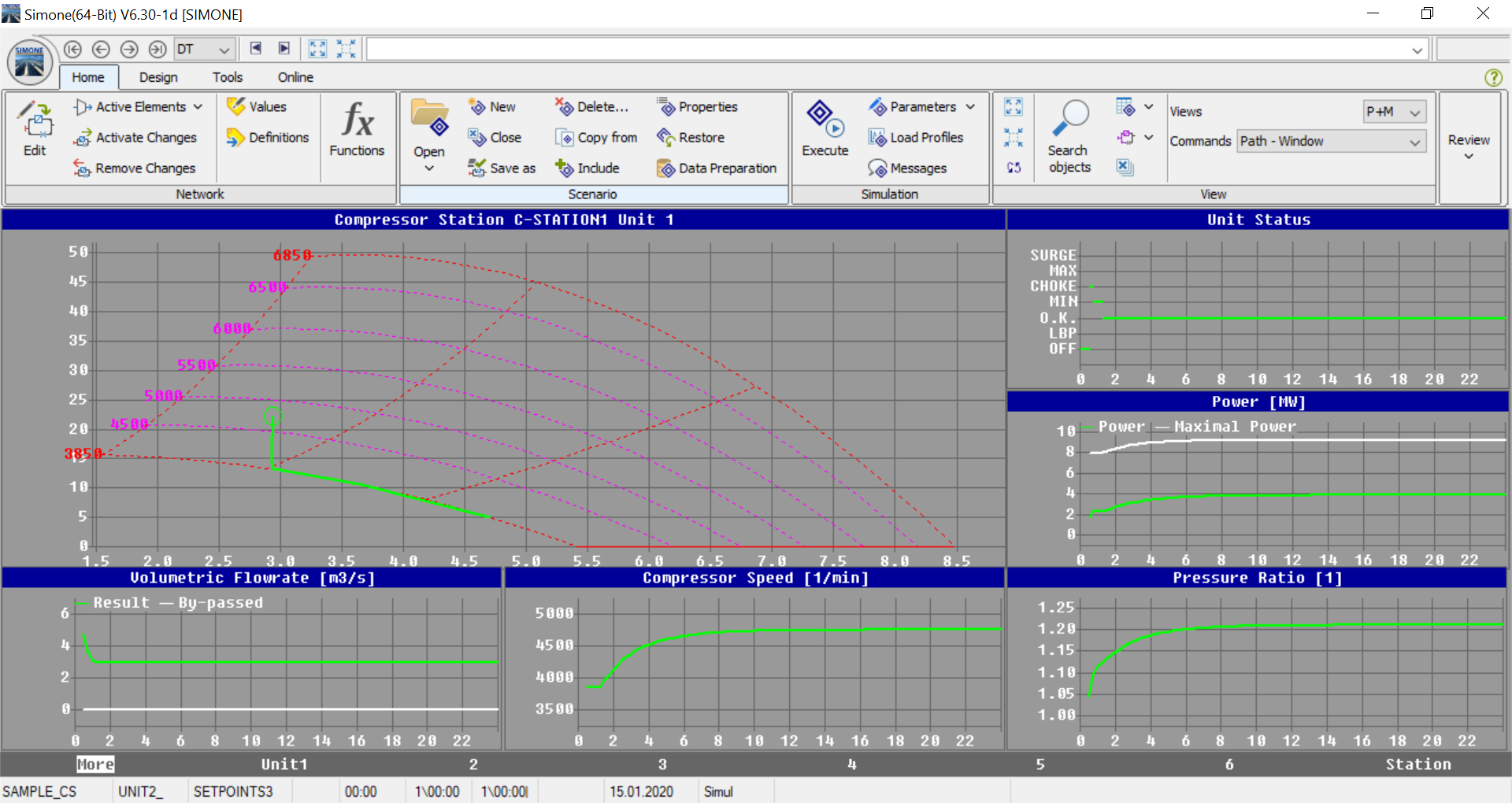Image resolution: width=1512 pixels, height=803 pixels.
Task: Open the DT combo box
Action: pyautogui.click(x=204, y=50)
